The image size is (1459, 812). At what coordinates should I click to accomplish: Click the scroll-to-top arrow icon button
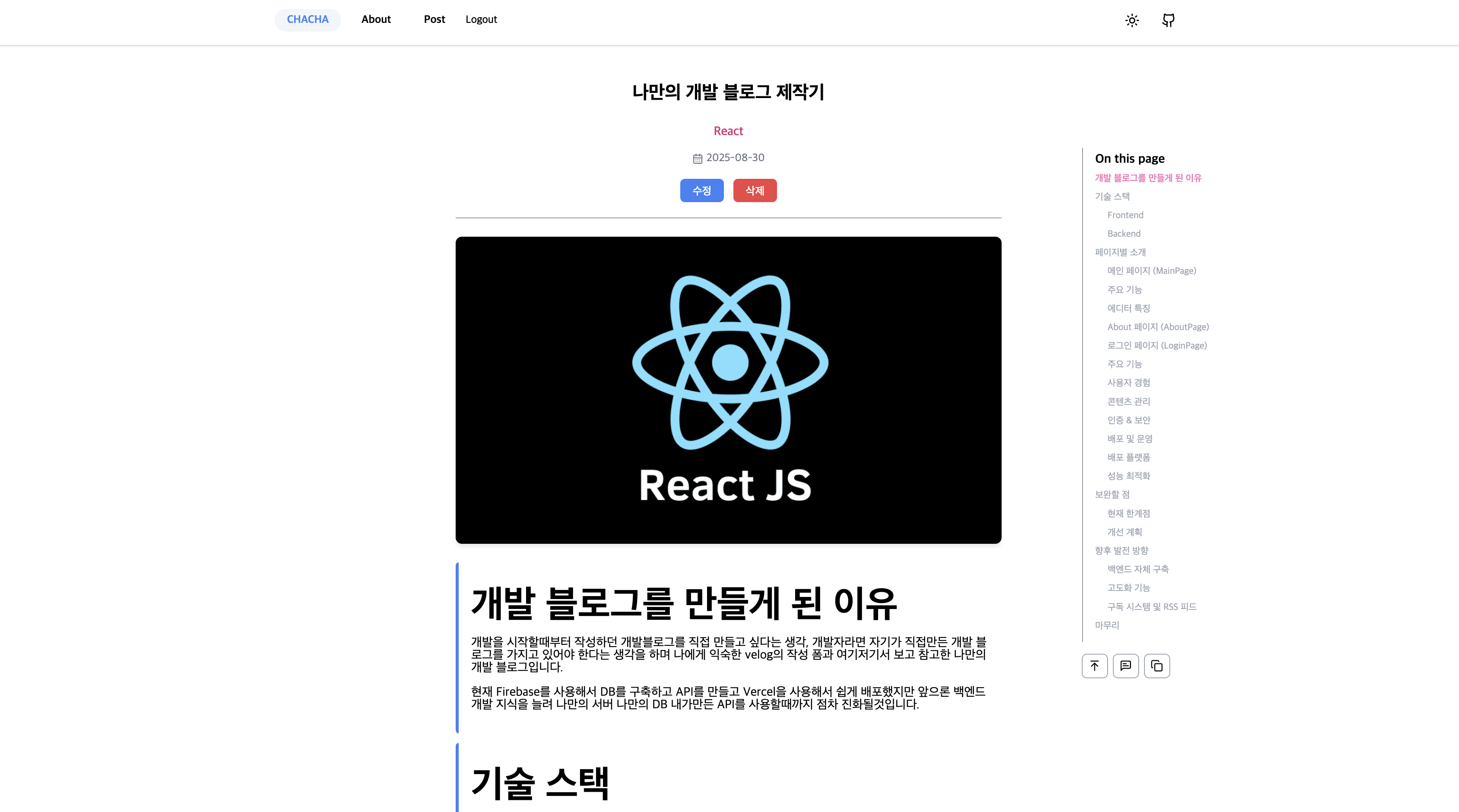1094,666
